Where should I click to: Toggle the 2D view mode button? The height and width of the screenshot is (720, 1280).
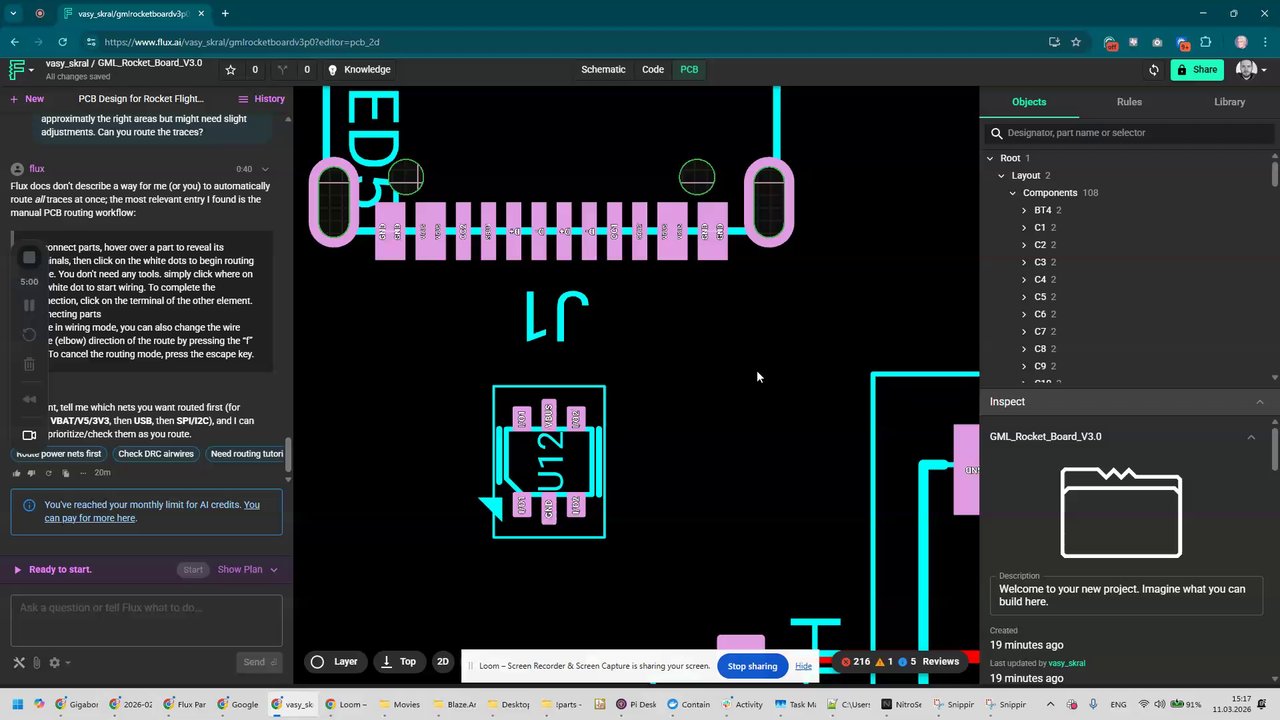(x=443, y=662)
